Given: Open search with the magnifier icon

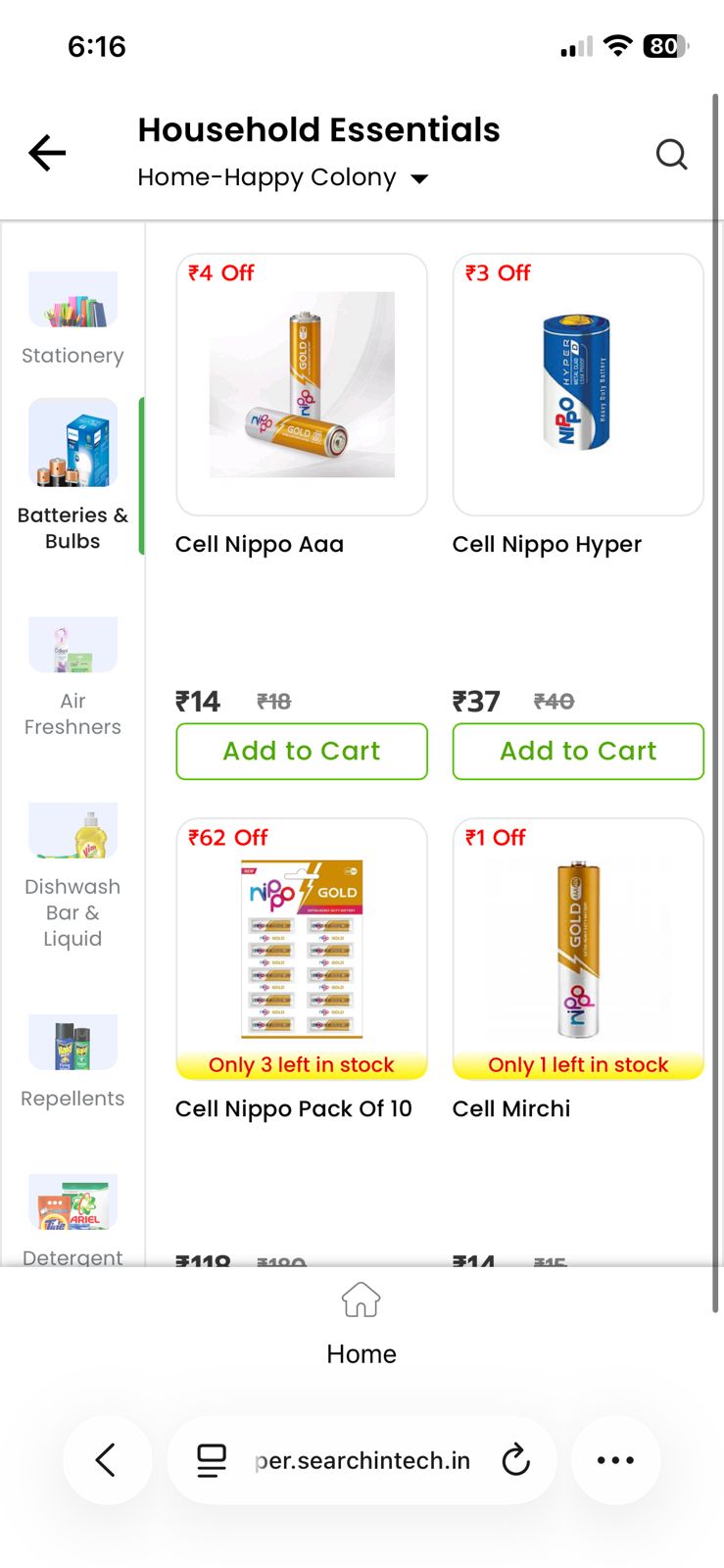Looking at the screenshot, I should coord(671,154).
